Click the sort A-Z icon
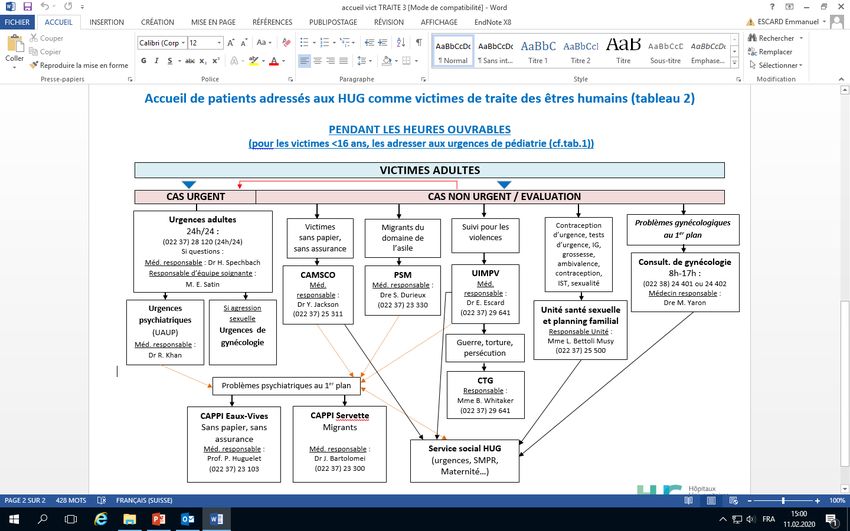Screen dimensions: 850x531 pyautogui.click(x=401, y=43)
